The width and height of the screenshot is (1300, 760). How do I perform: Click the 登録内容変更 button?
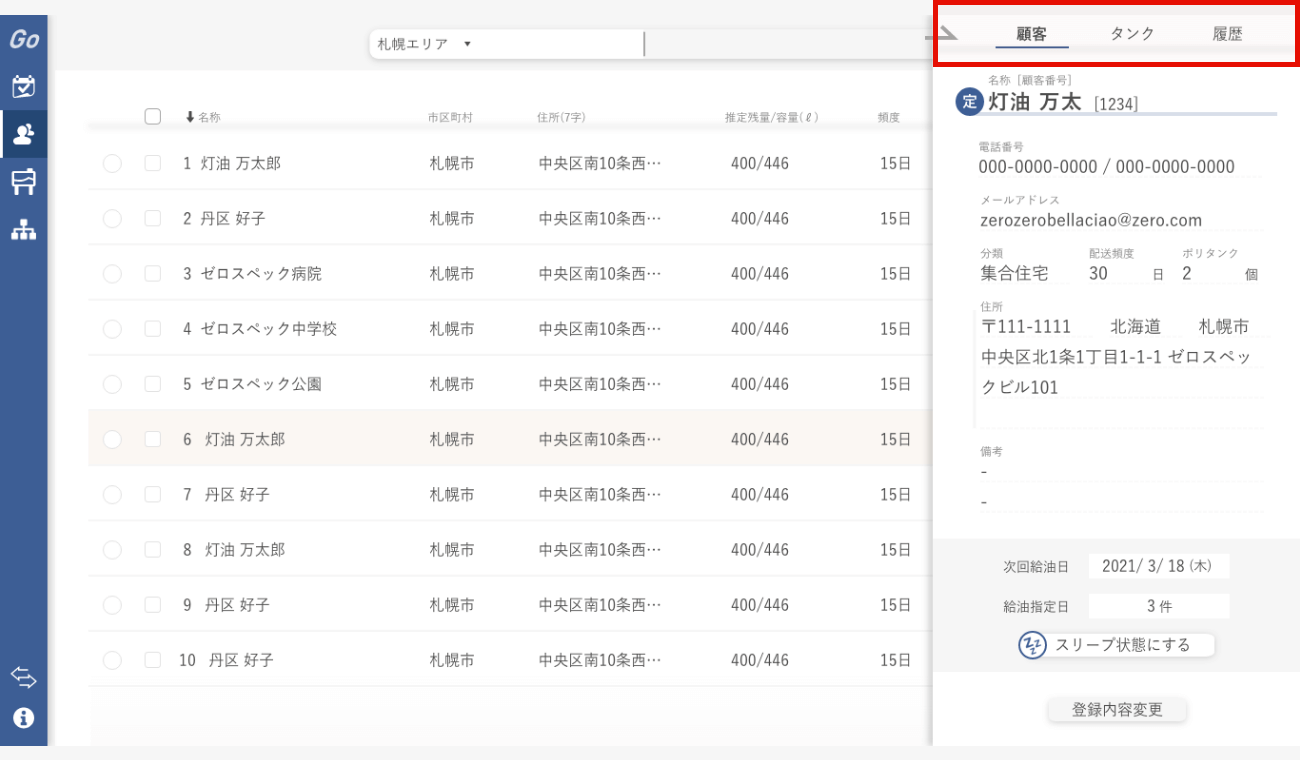coord(1117,710)
